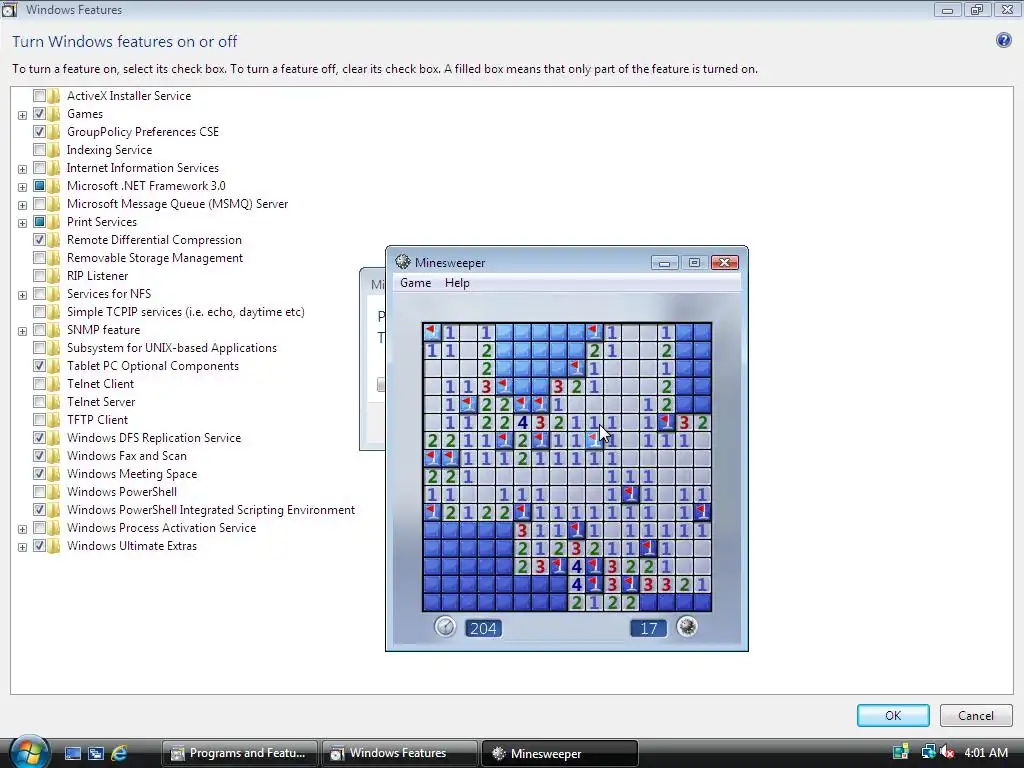Image resolution: width=1024 pixels, height=768 pixels.
Task: Open the Minesweeper Game menu
Action: pyautogui.click(x=415, y=283)
